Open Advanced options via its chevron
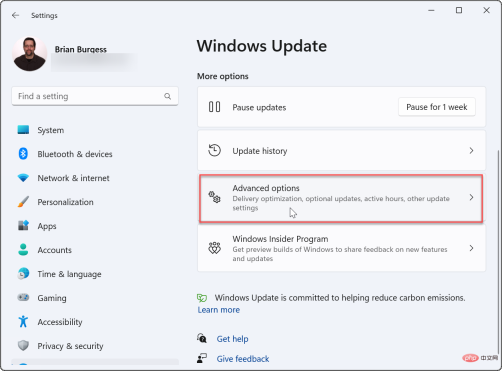This screenshot has width=502, height=371. 471,197
